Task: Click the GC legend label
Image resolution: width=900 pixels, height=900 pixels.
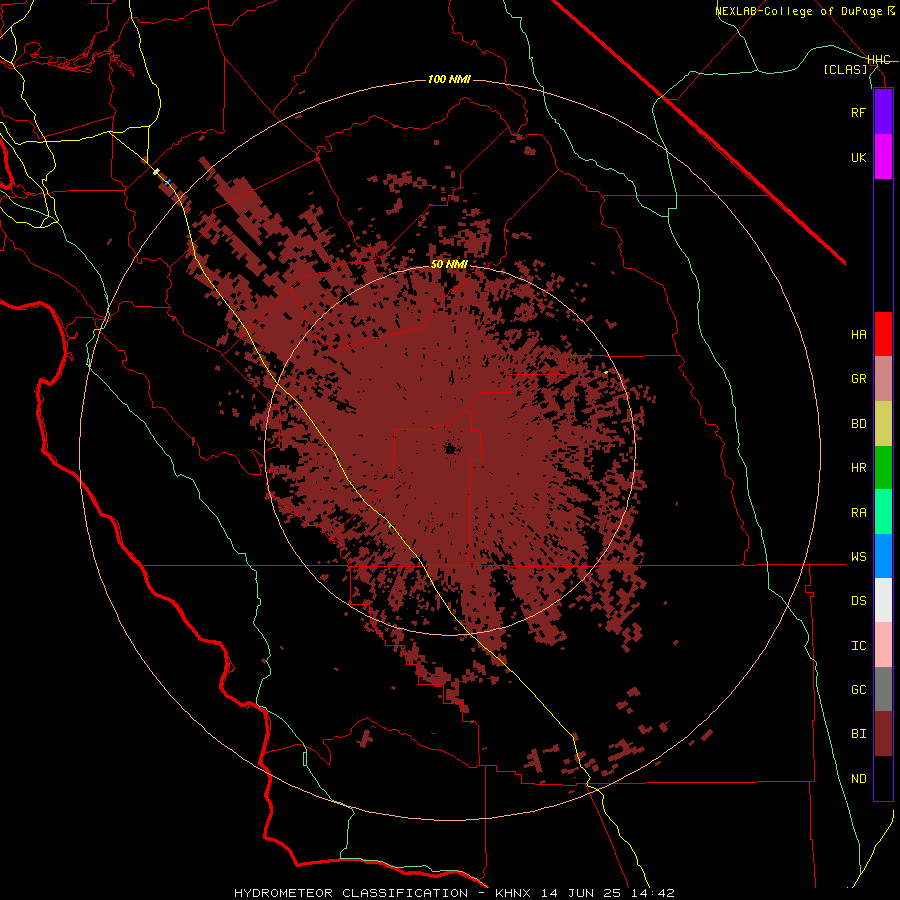Action: [x=858, y=690]
